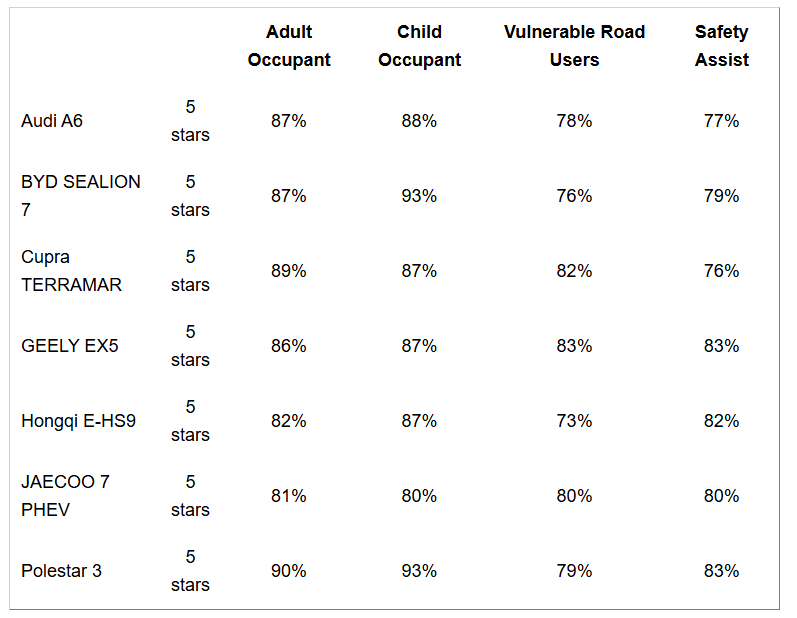Click Polestar 3's 90% Adult Occupant score

[x=289, y=571]
